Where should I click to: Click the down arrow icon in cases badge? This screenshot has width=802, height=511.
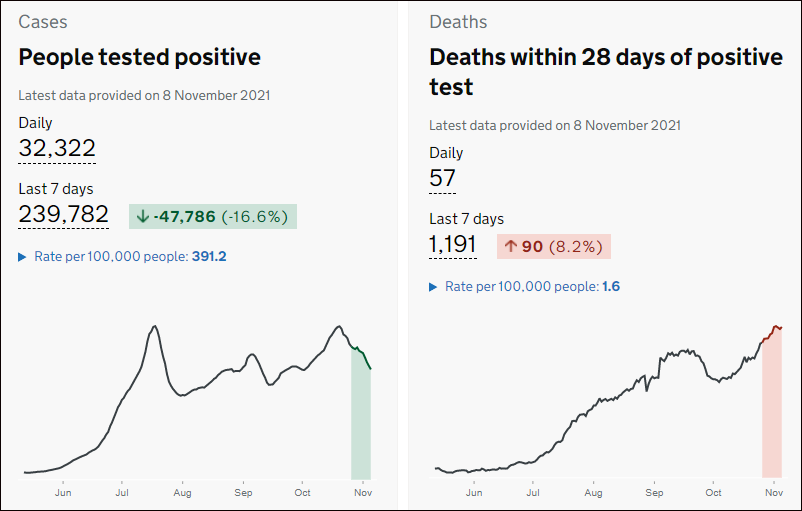click(x=143, y=217)
